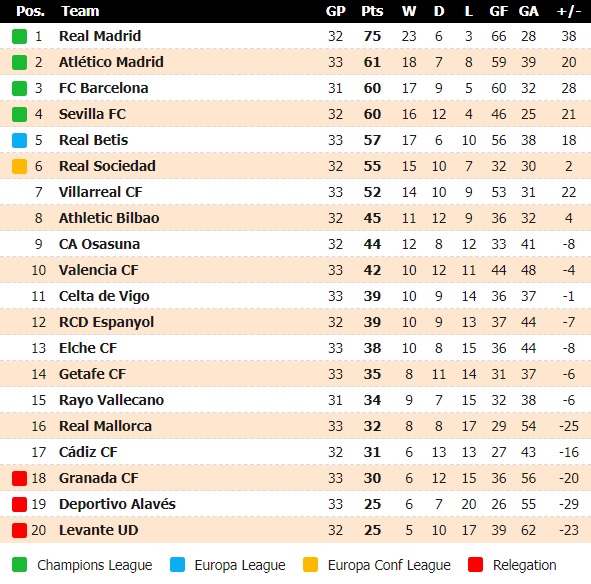
Task: Click the GP column header
Action: 335,11
